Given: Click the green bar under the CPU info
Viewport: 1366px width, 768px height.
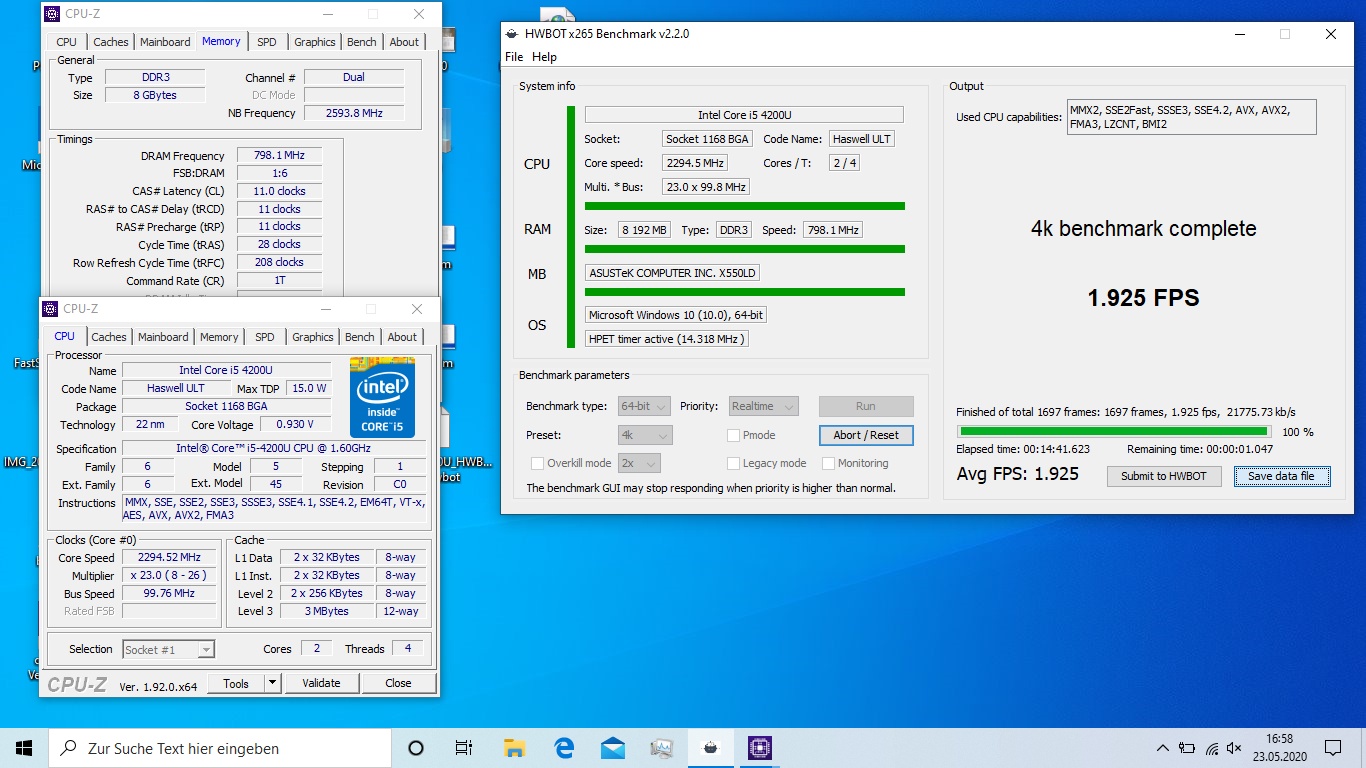Looking at the screenshot, I should pos(745,206).
